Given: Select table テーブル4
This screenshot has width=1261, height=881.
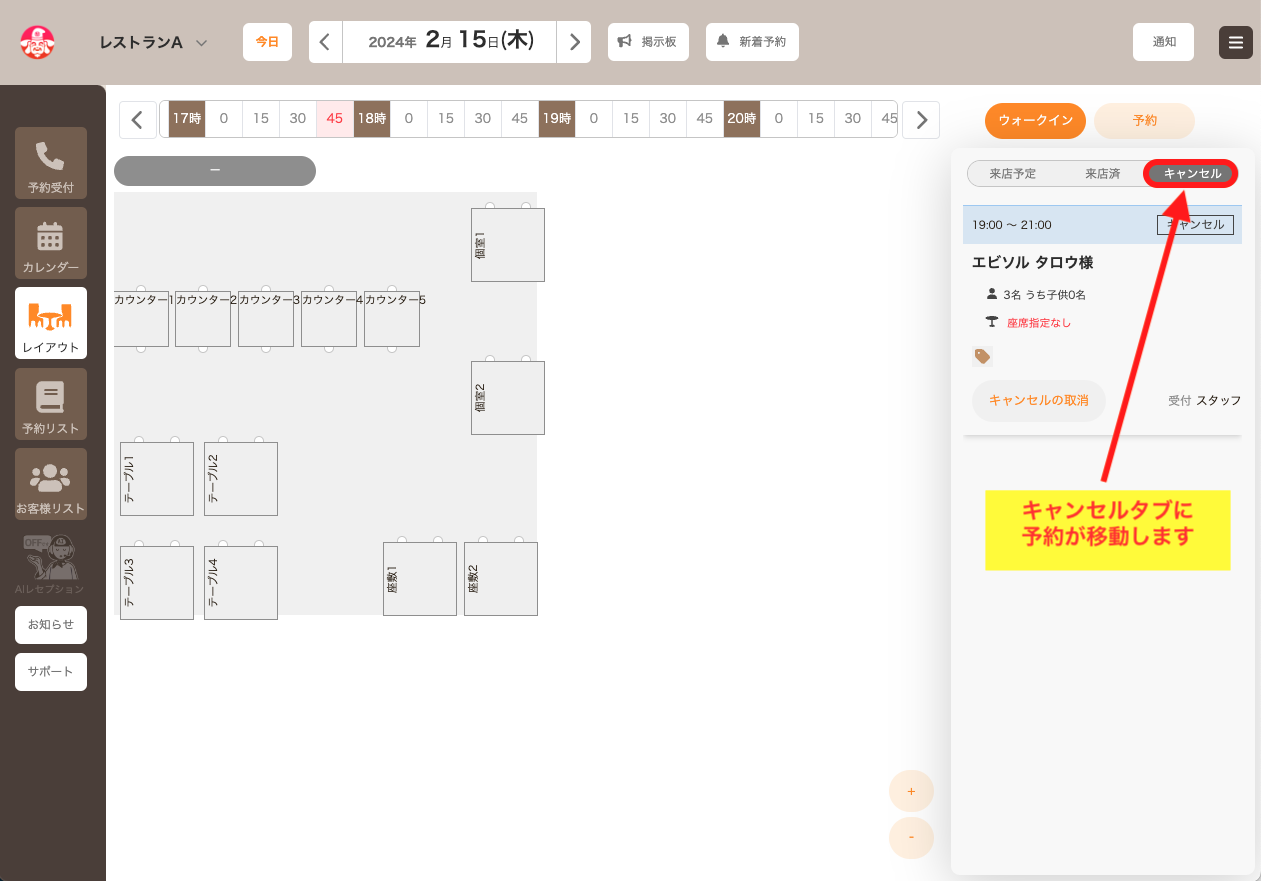Looking at the screenshot, I should pos(241,583).
